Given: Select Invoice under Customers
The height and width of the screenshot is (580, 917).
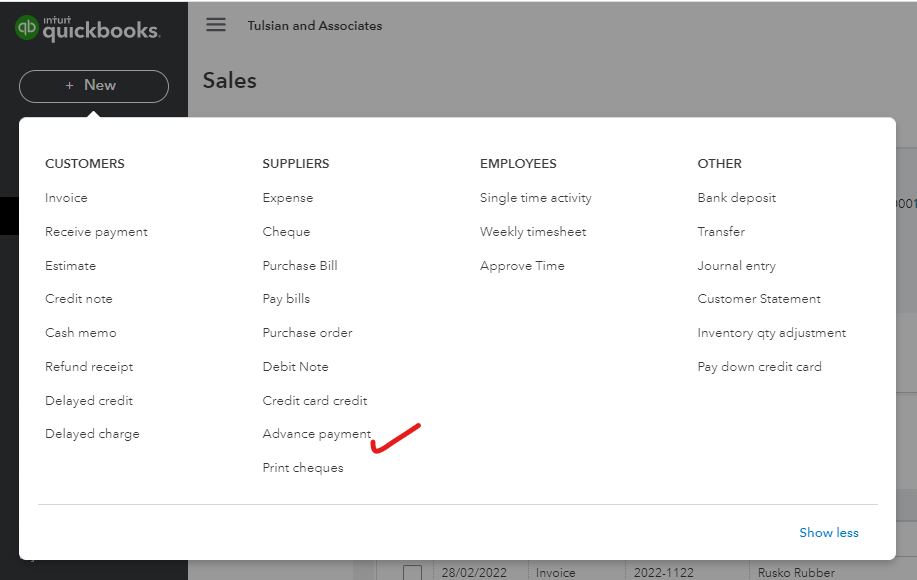Looking at the screenshot, I should (66, 198).
